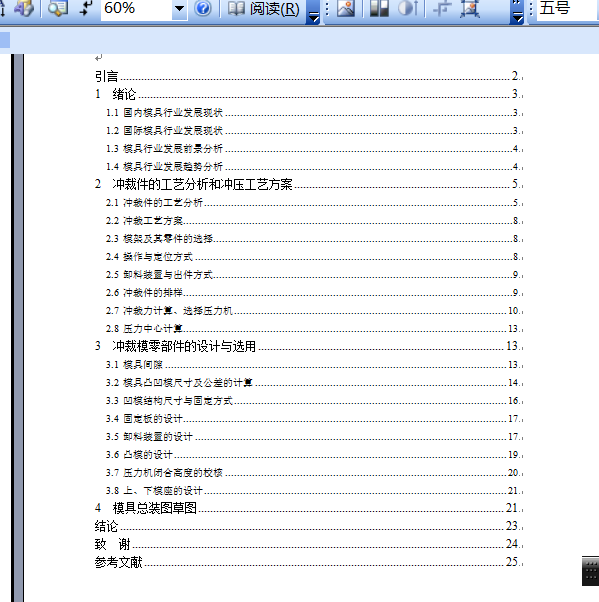Expand the zoom percentage dropdown arrow
The image size is (599, 602).
(179, 8)
